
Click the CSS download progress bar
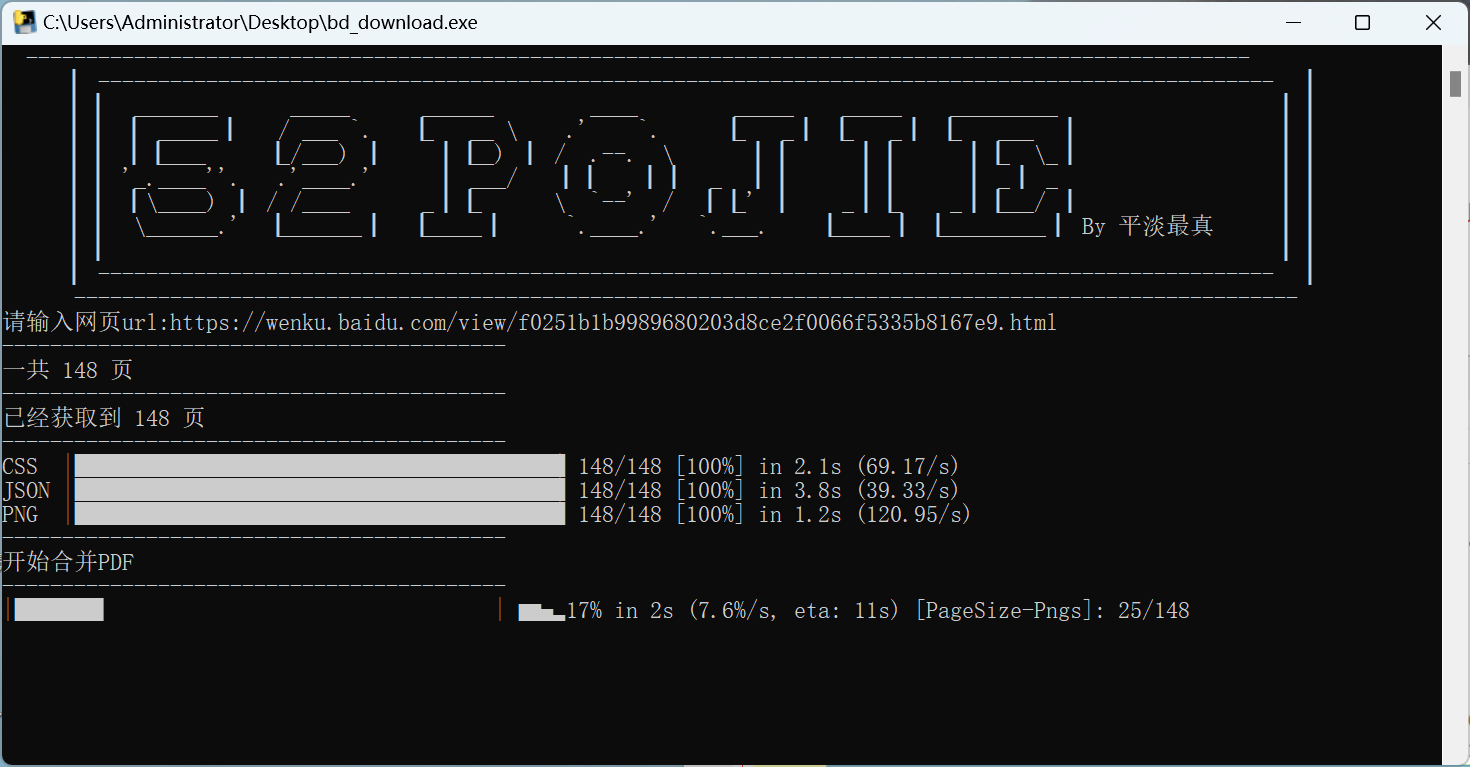(319, 466)
